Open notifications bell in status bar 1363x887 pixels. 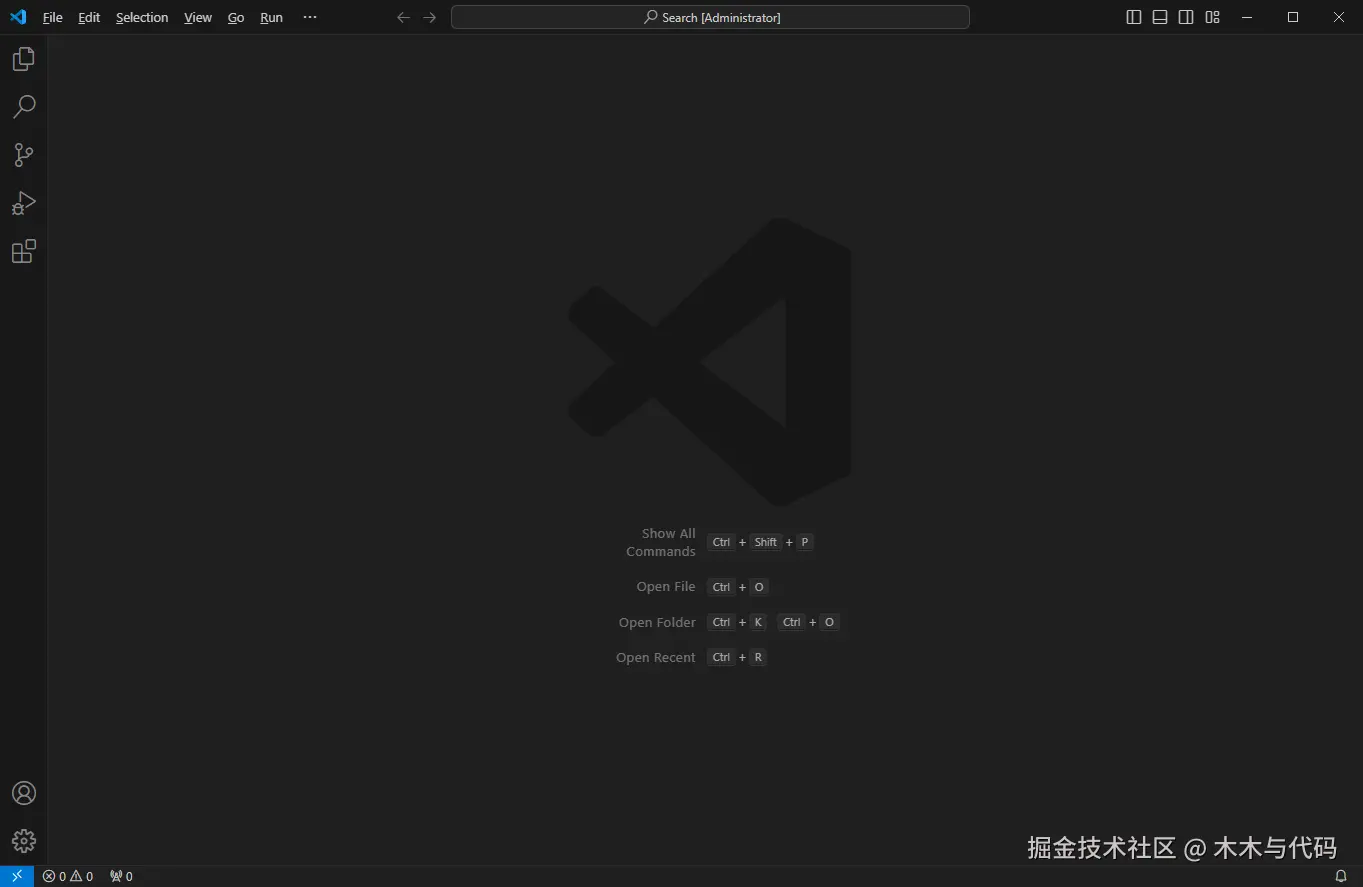[1341, 876]
